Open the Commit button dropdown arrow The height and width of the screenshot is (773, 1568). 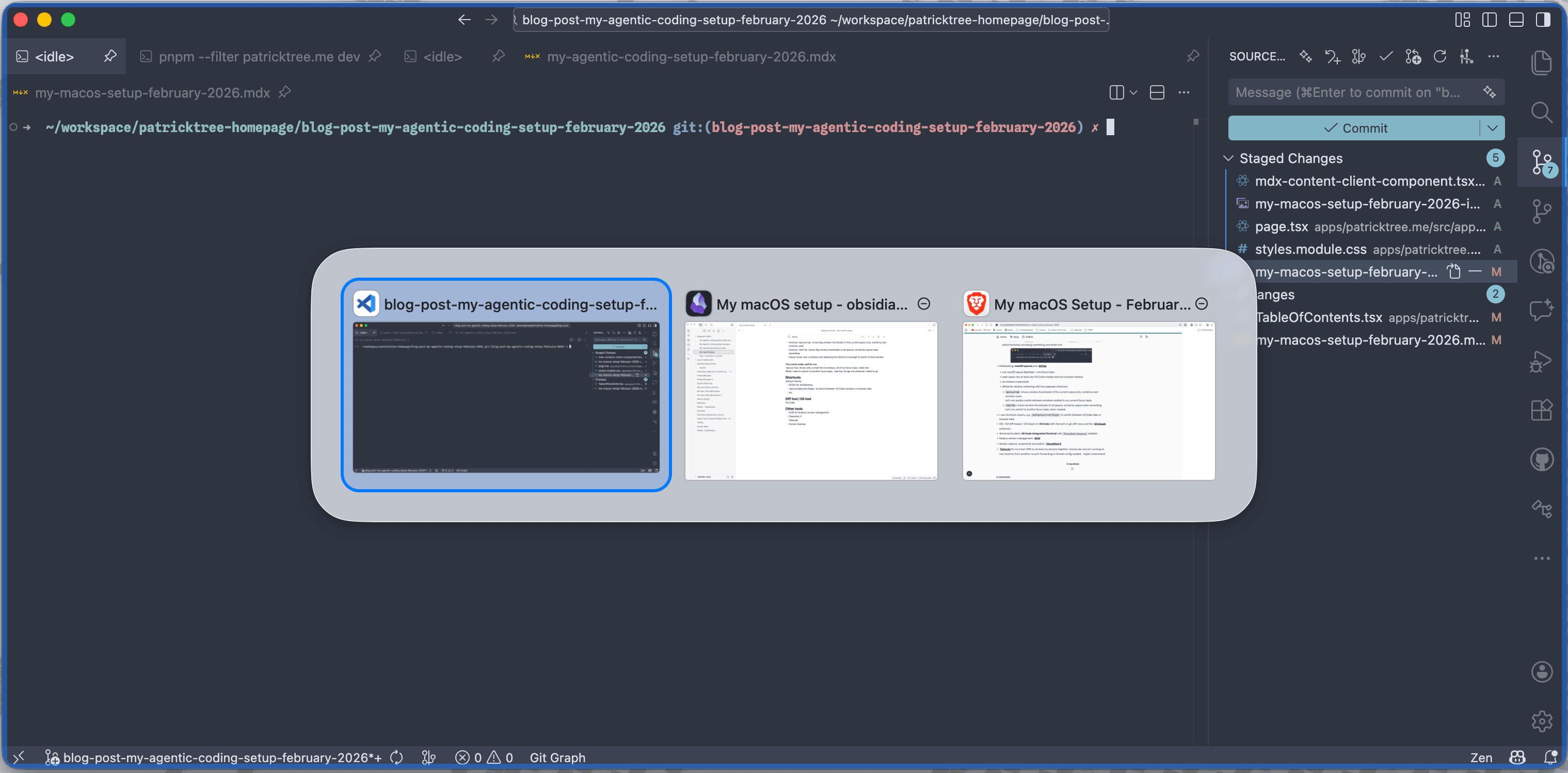[1492, 128]
